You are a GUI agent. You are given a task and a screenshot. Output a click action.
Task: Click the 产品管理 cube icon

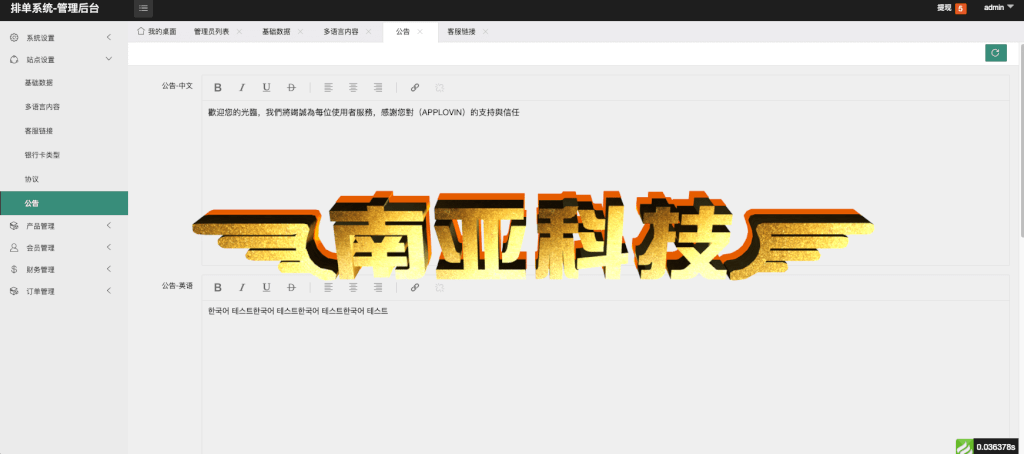pos(14,226)
